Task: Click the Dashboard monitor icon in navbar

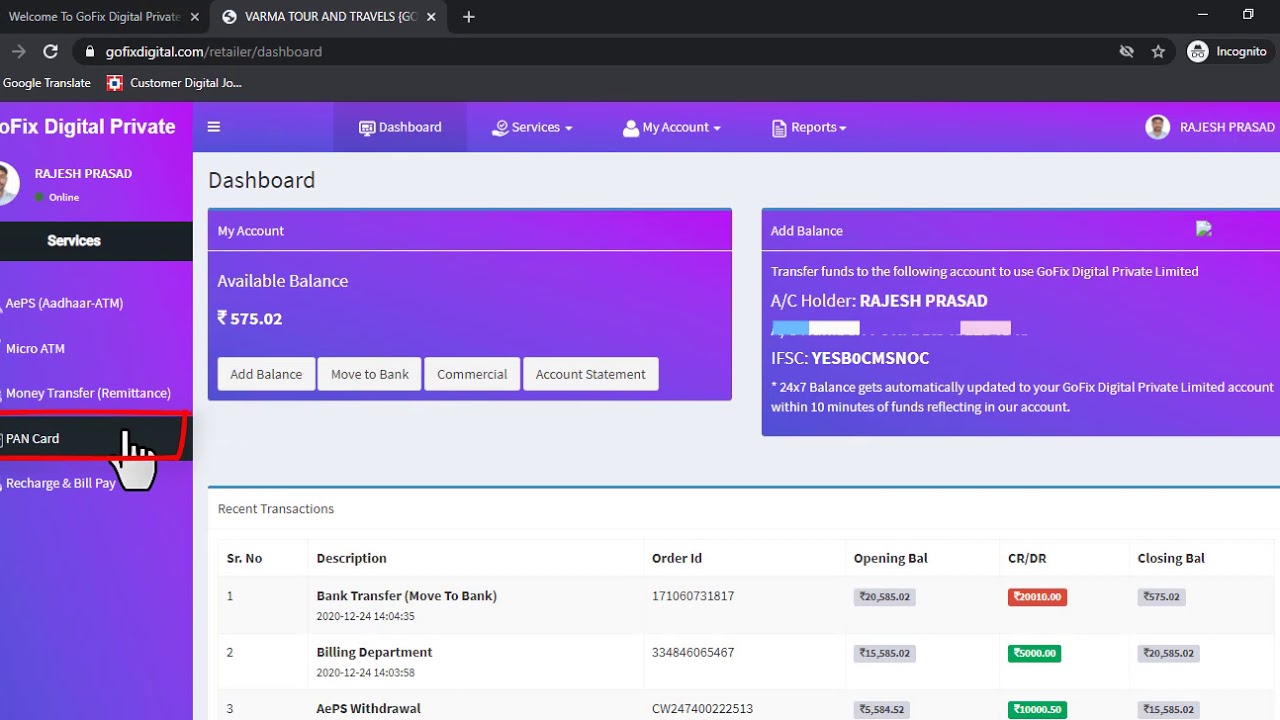Action: click(367, 128)
